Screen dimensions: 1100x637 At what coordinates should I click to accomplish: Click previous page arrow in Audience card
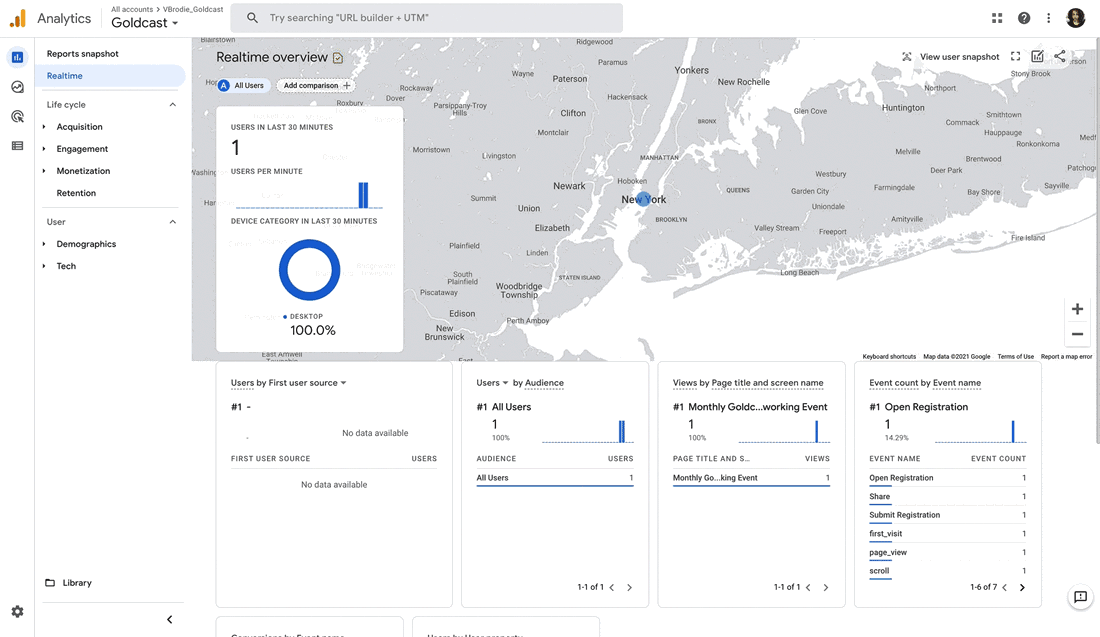pyautogui.click(x=612, y=588)
